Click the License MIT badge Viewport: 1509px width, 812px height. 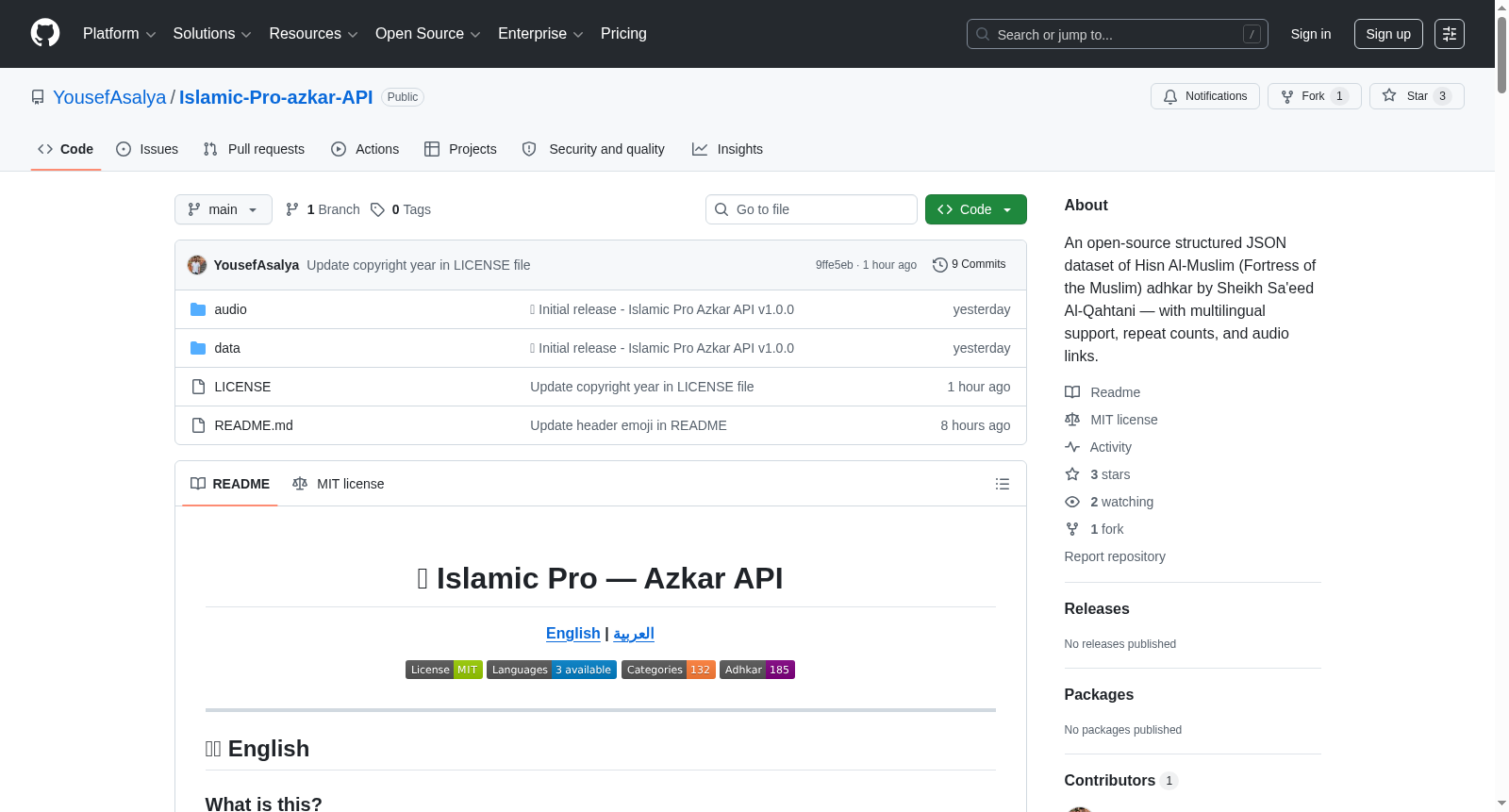point(444,670)
